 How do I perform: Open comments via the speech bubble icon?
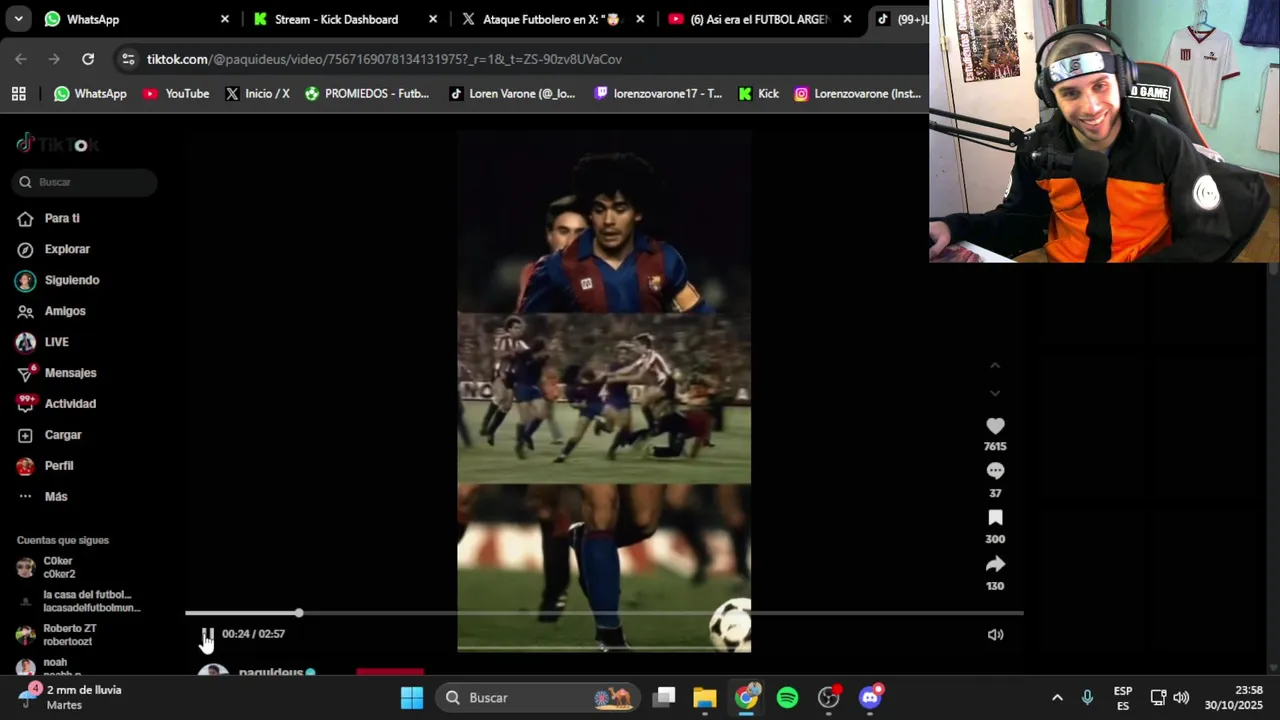(x=995, y=471)
